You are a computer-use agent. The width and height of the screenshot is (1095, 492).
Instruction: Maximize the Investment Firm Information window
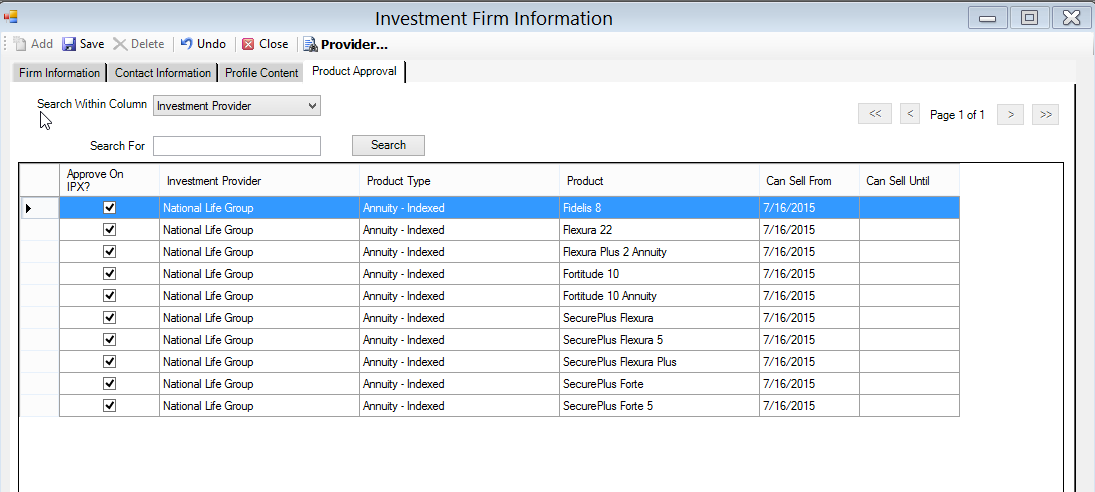pos(1029,17)
